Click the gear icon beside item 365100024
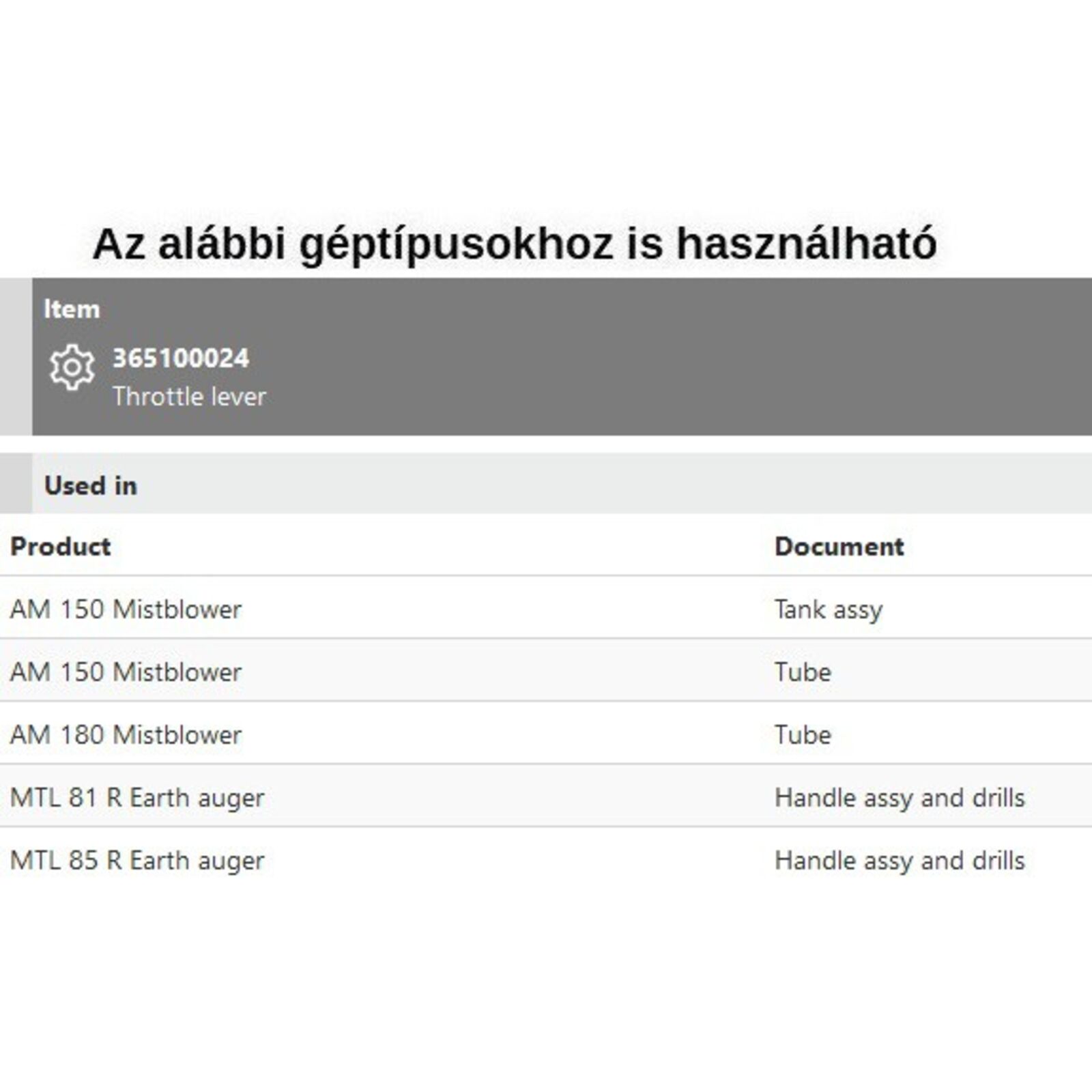This screenshot has height=1092, width=1092. click(72, 367)
